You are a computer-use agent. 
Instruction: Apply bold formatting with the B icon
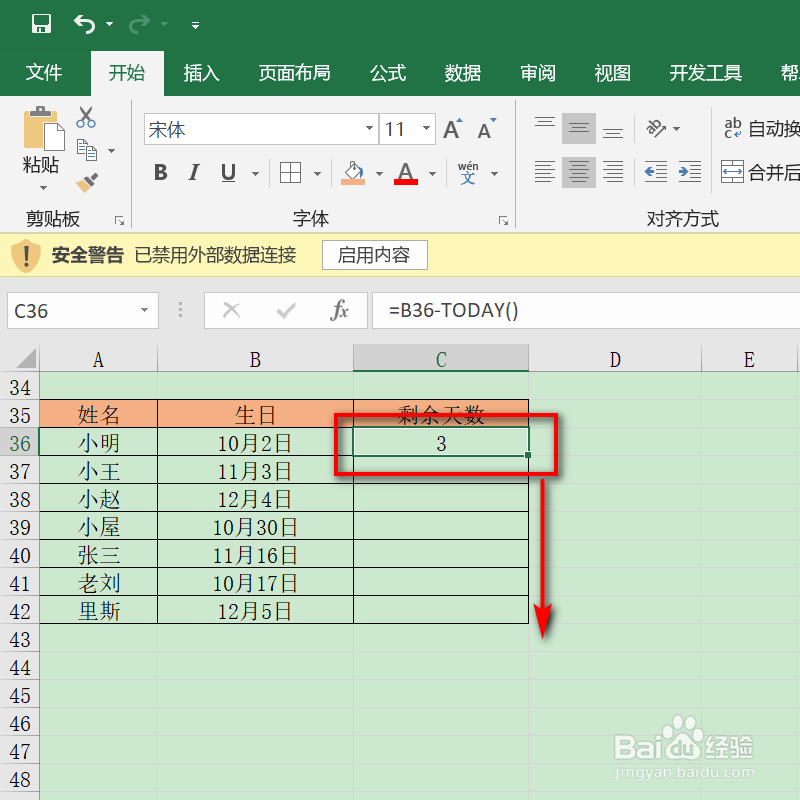[x=160, y=172]
